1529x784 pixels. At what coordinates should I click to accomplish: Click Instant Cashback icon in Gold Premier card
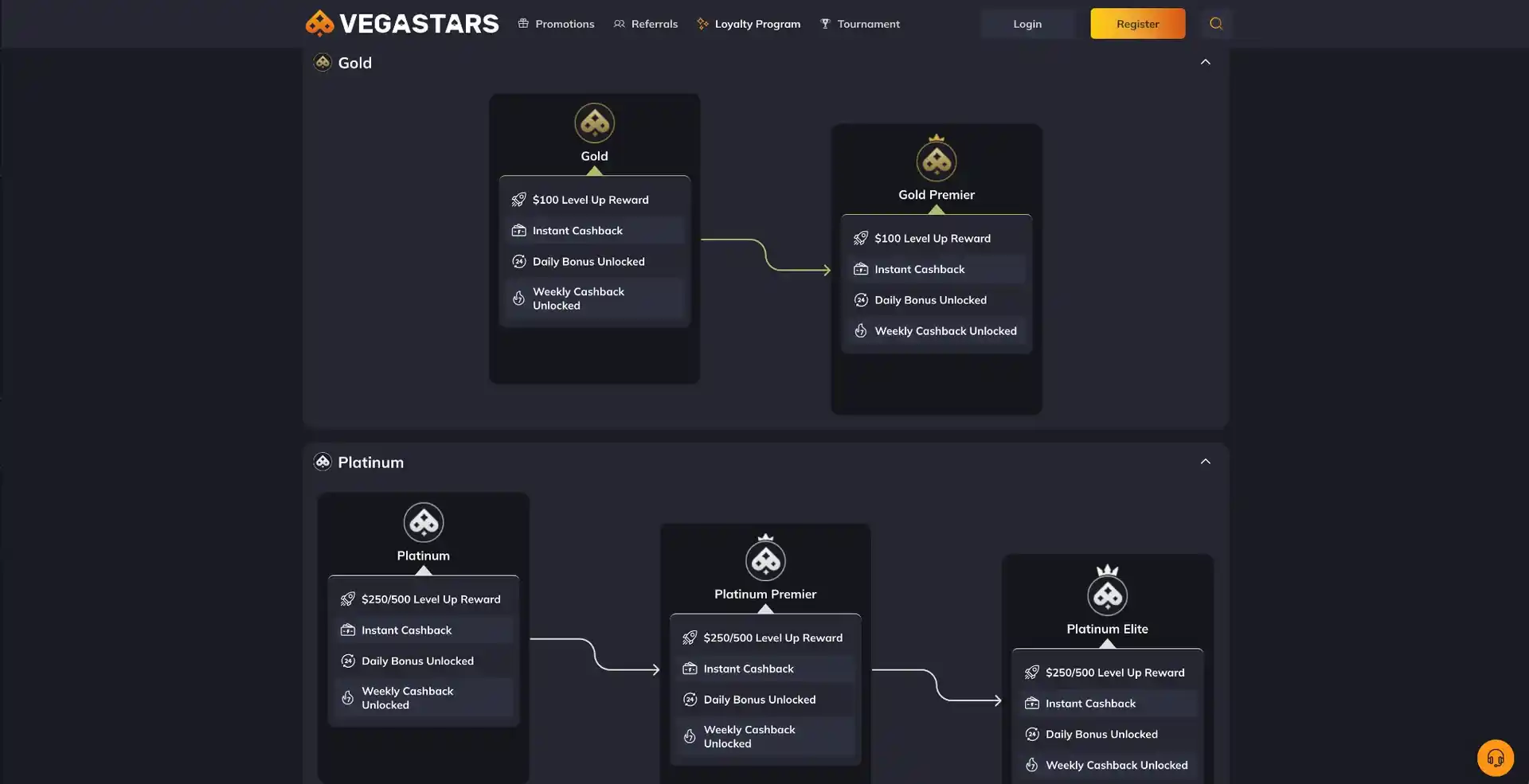coord(861,269)
